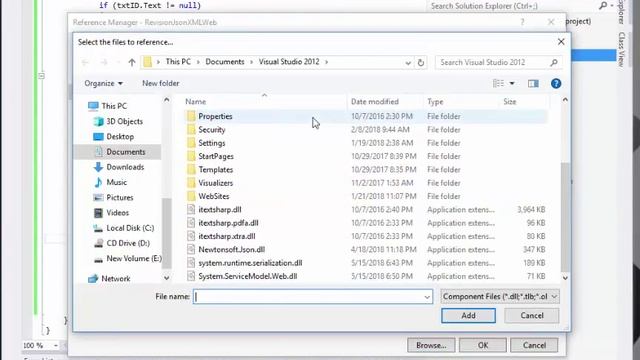Screen dimensions: 640x360
Task: Click the WebSites folder icon
Action: pos(191,196)
